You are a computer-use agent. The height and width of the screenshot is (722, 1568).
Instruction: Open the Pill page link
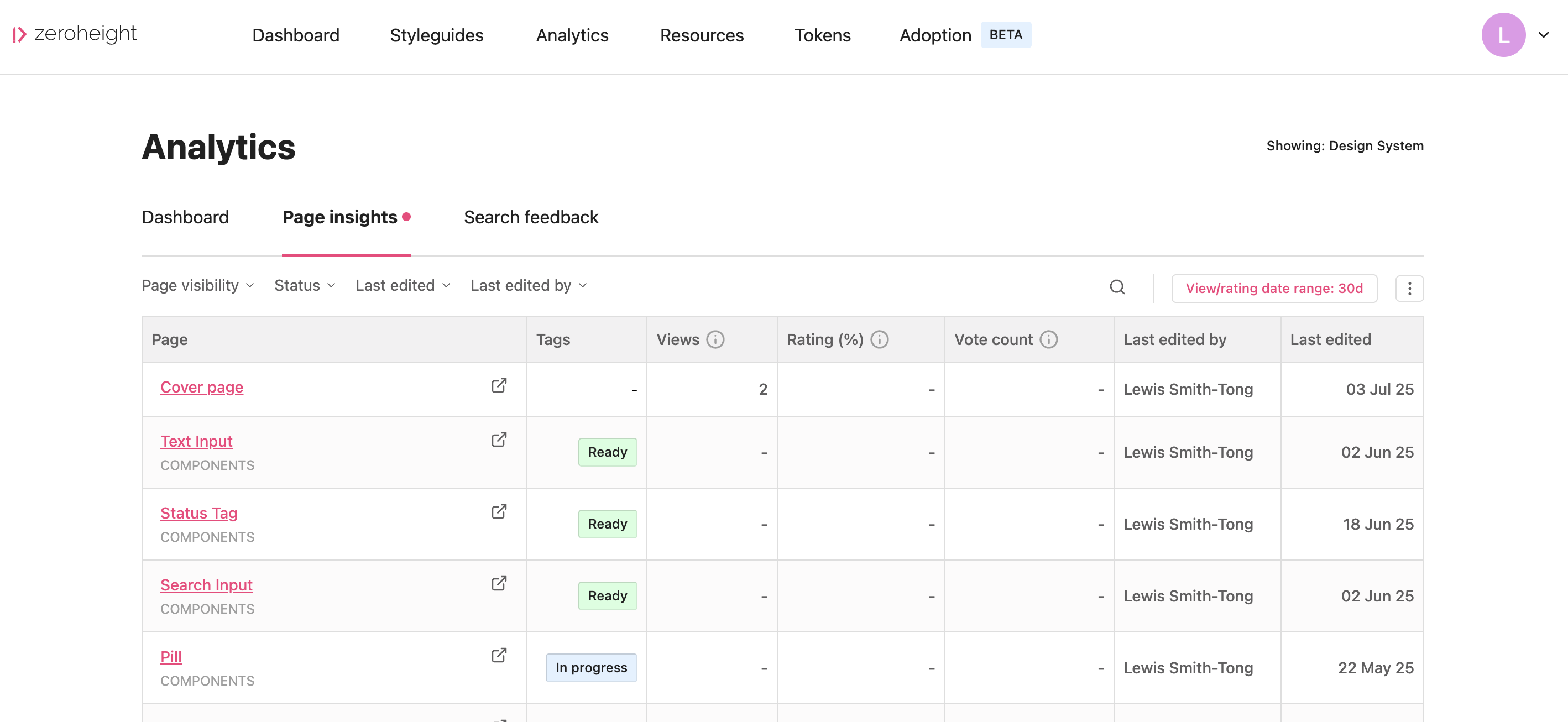coord(171,657)
